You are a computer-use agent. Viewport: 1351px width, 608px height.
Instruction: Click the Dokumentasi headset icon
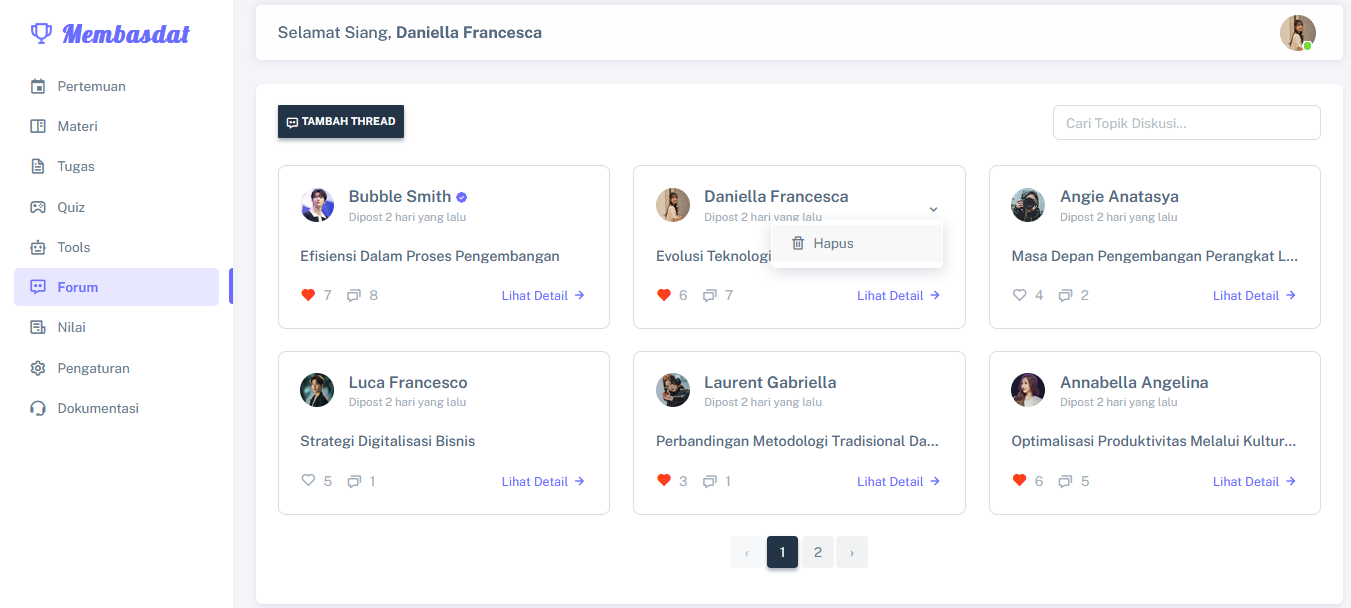(x=38, y=408)
